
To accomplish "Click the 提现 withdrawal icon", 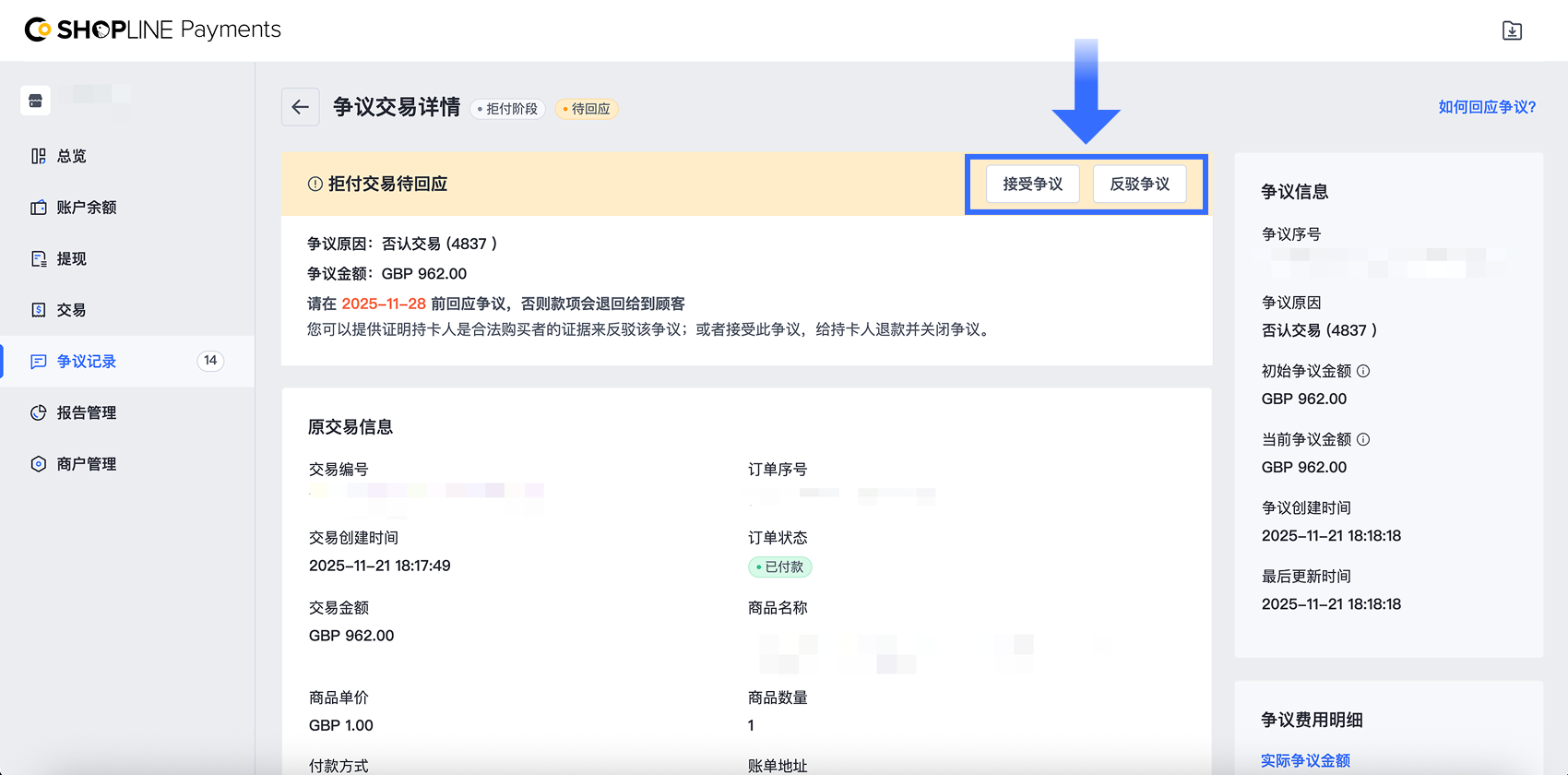I will (x=38, y=259).
